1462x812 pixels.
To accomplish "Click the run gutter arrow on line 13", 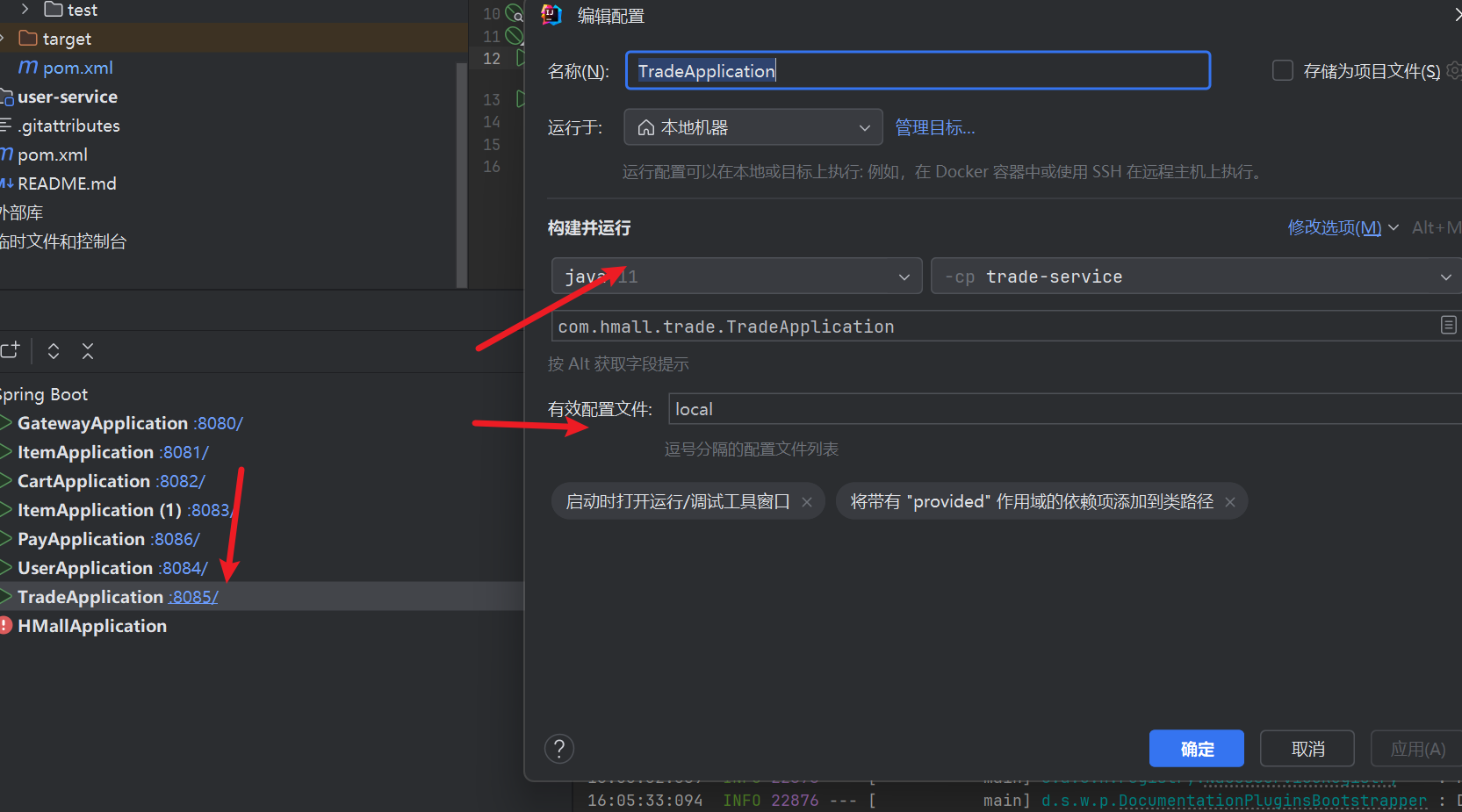I will (520, 98).
